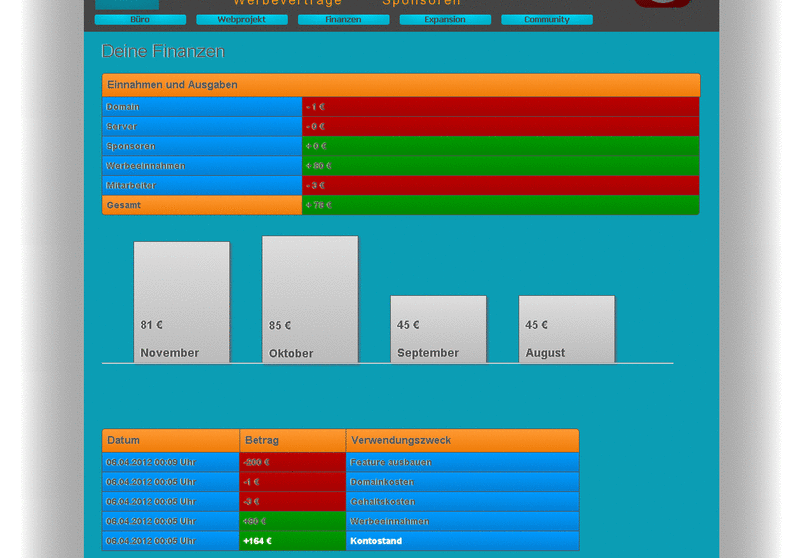Switch to the Webprojekt tab
Screen dimensions: 800x558
pyautogui.click(x=242, y=19)
